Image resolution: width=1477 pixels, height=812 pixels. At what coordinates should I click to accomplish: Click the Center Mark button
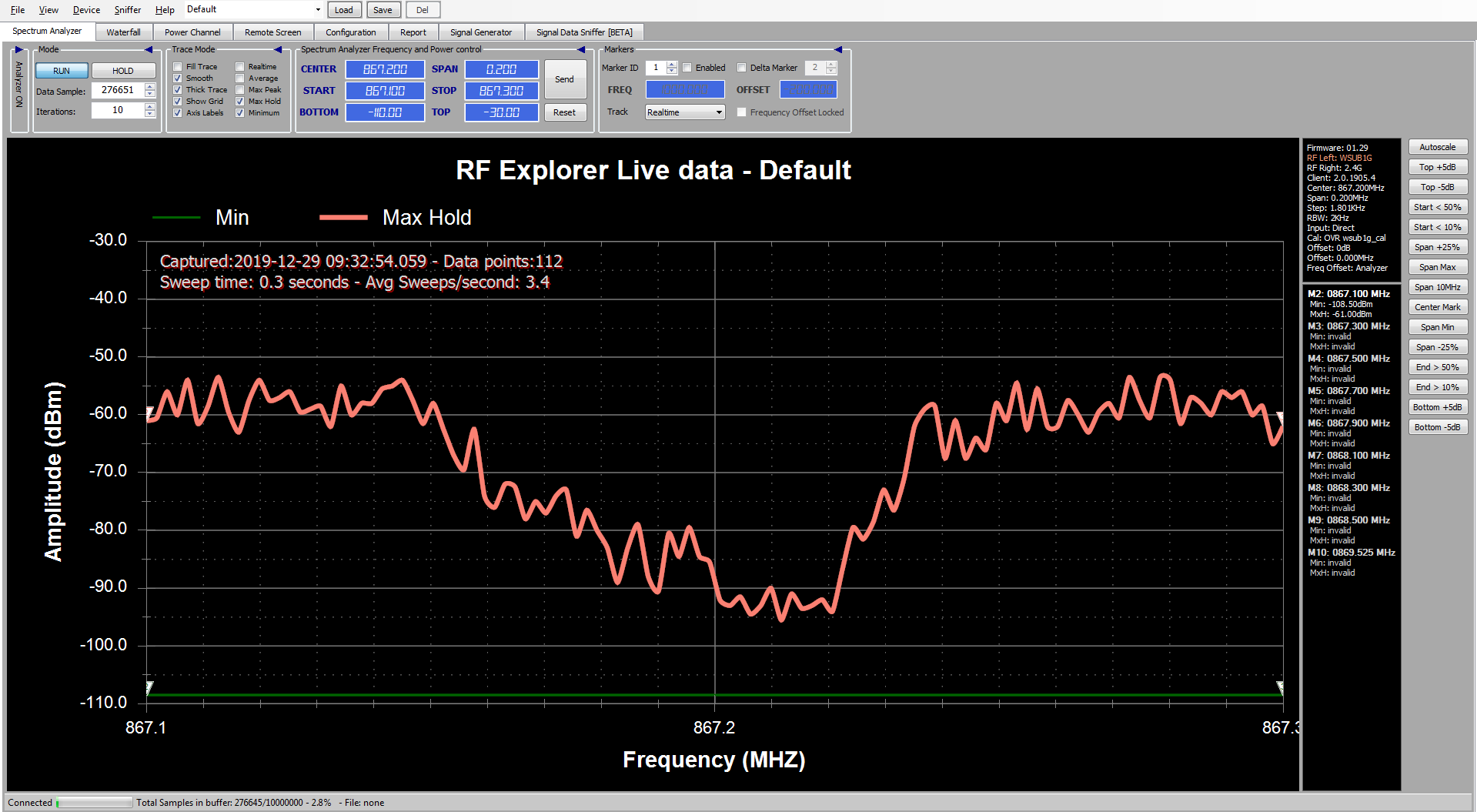tap(1438, 307)
